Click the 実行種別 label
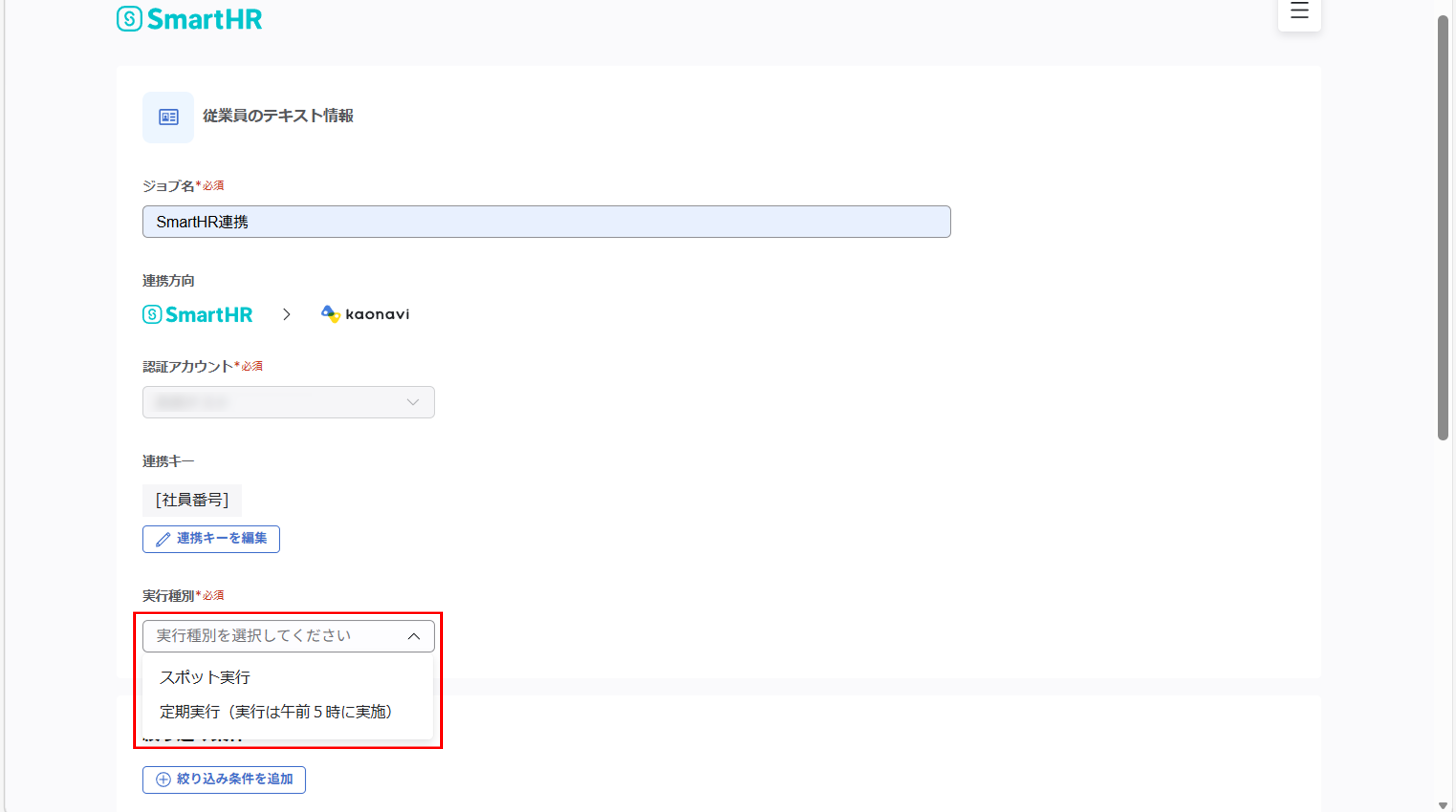The height and width of the screenshot is (812, 1456). point(168,596)
